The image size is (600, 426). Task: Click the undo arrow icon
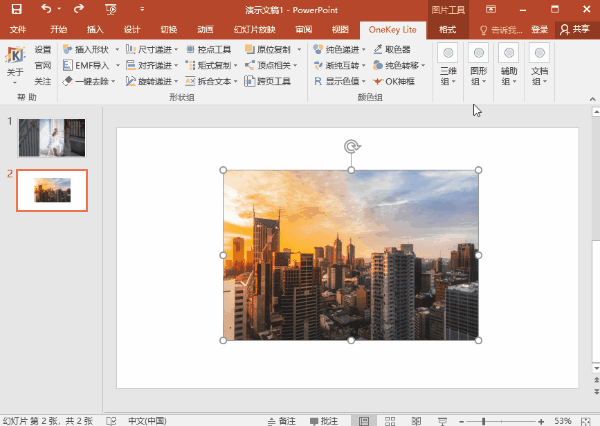point(45,9)
